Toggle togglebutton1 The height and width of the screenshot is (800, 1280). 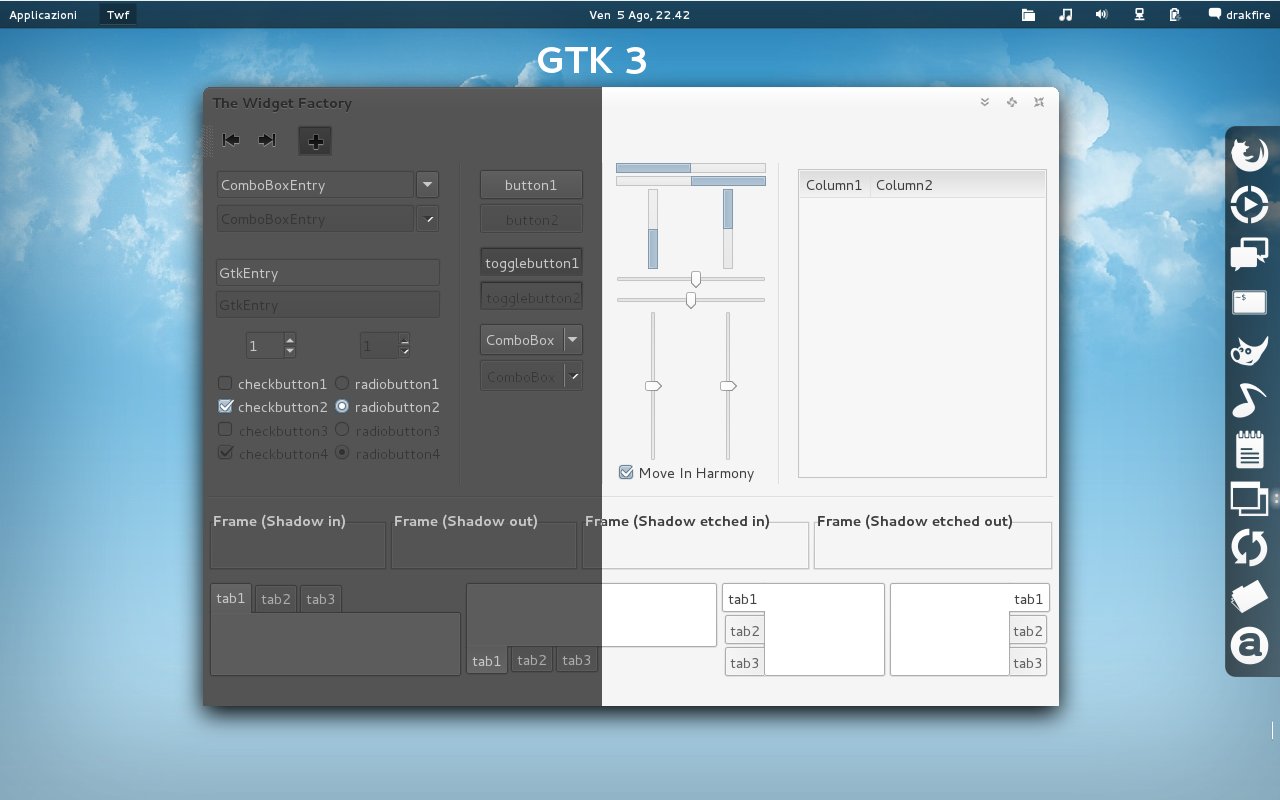click(x=531, y=263)
